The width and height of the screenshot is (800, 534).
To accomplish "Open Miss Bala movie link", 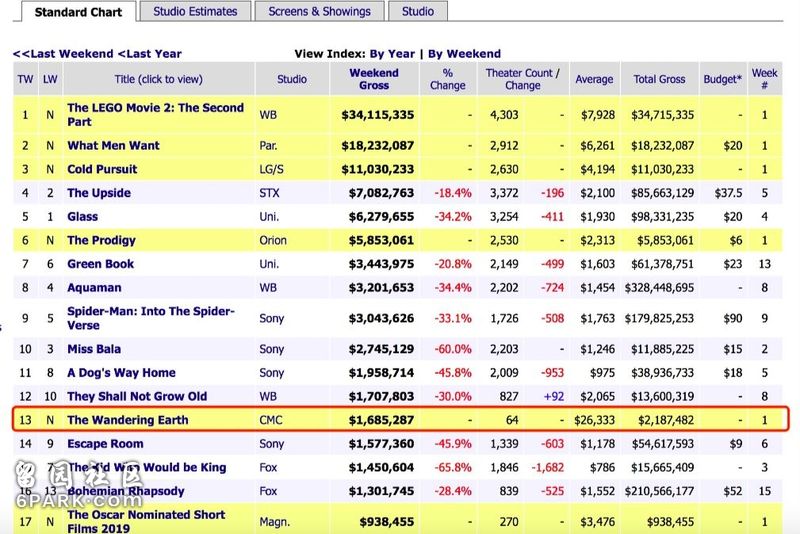I will [94, 349].
